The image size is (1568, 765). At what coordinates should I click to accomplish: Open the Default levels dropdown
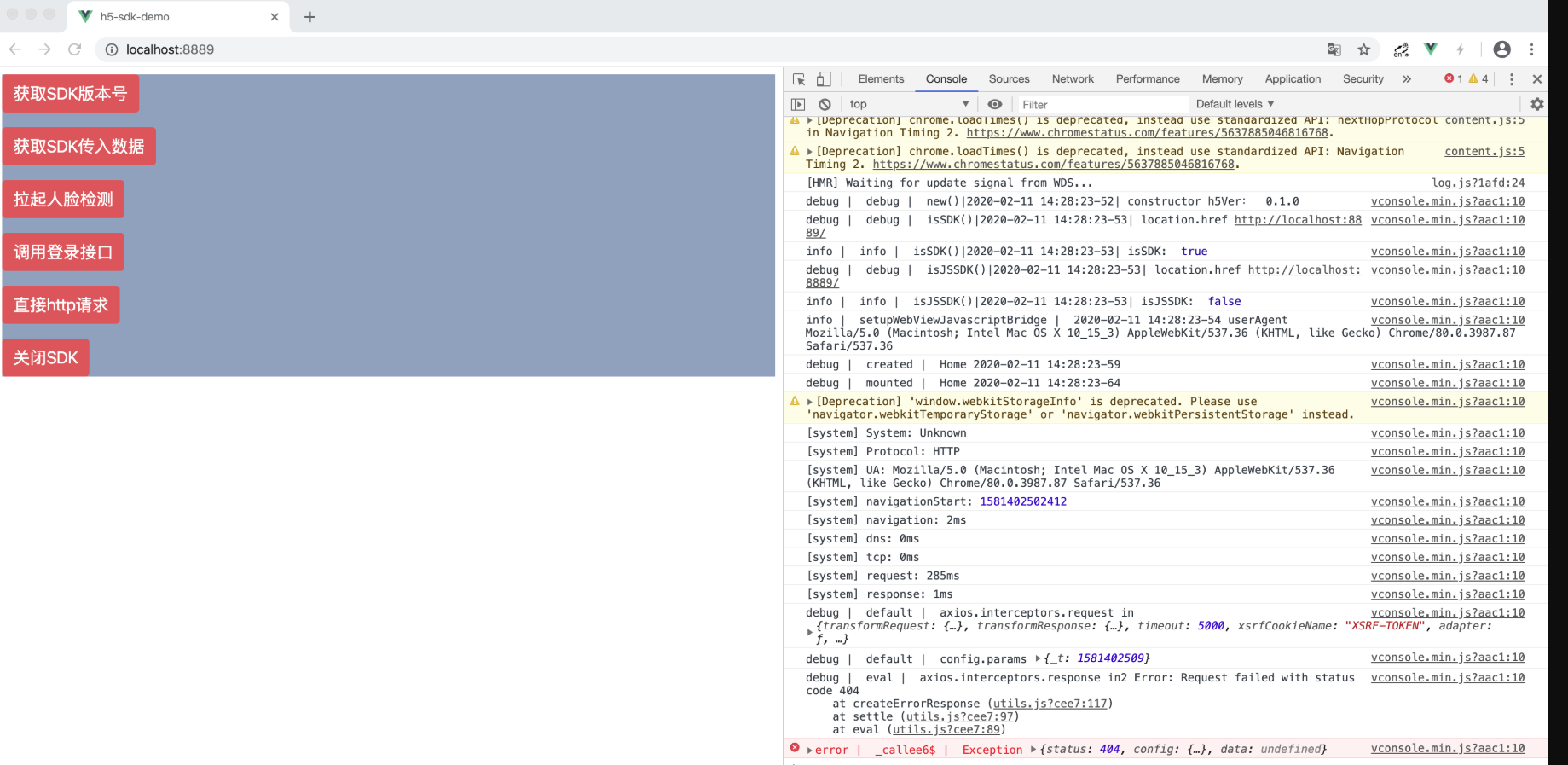point(1235,104)
